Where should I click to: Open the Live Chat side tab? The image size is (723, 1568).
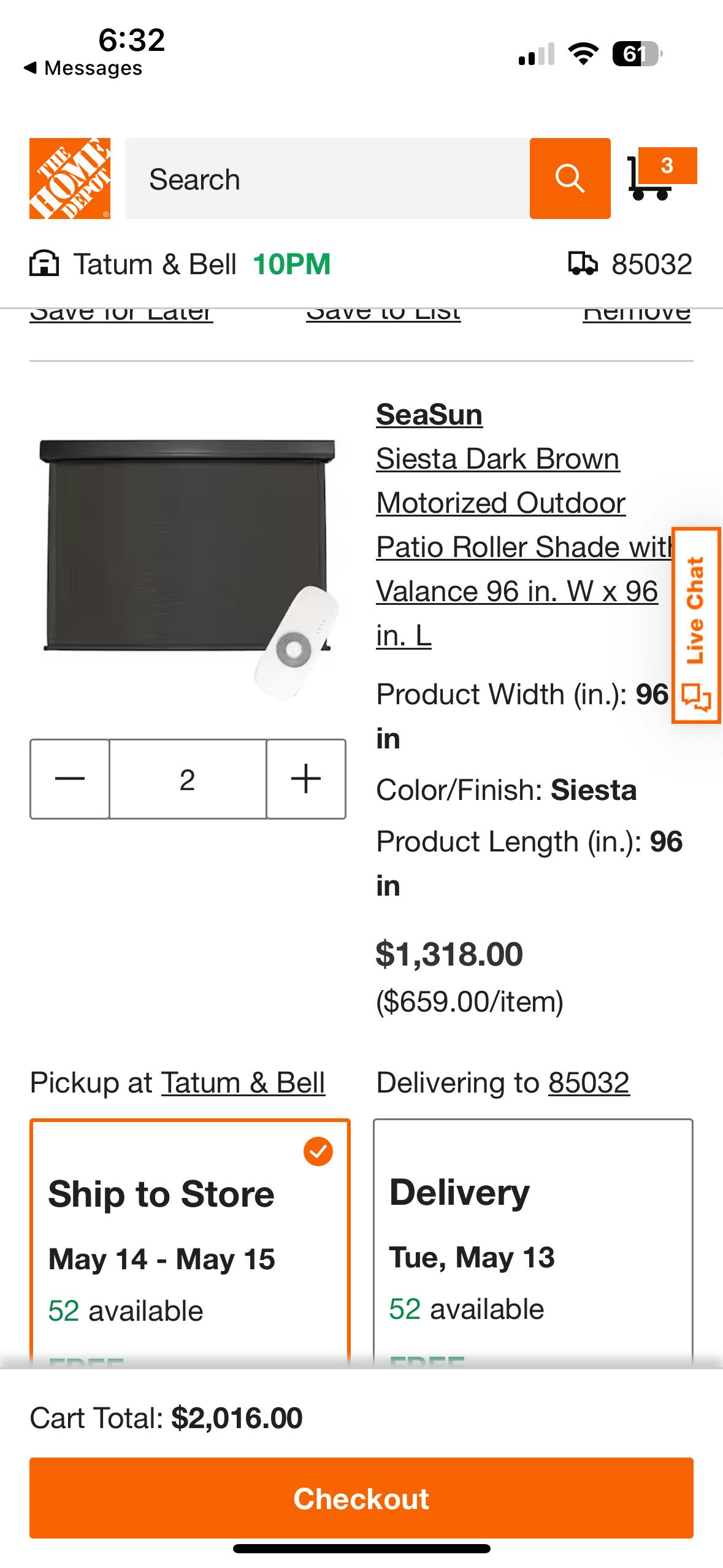click(696, 625)
